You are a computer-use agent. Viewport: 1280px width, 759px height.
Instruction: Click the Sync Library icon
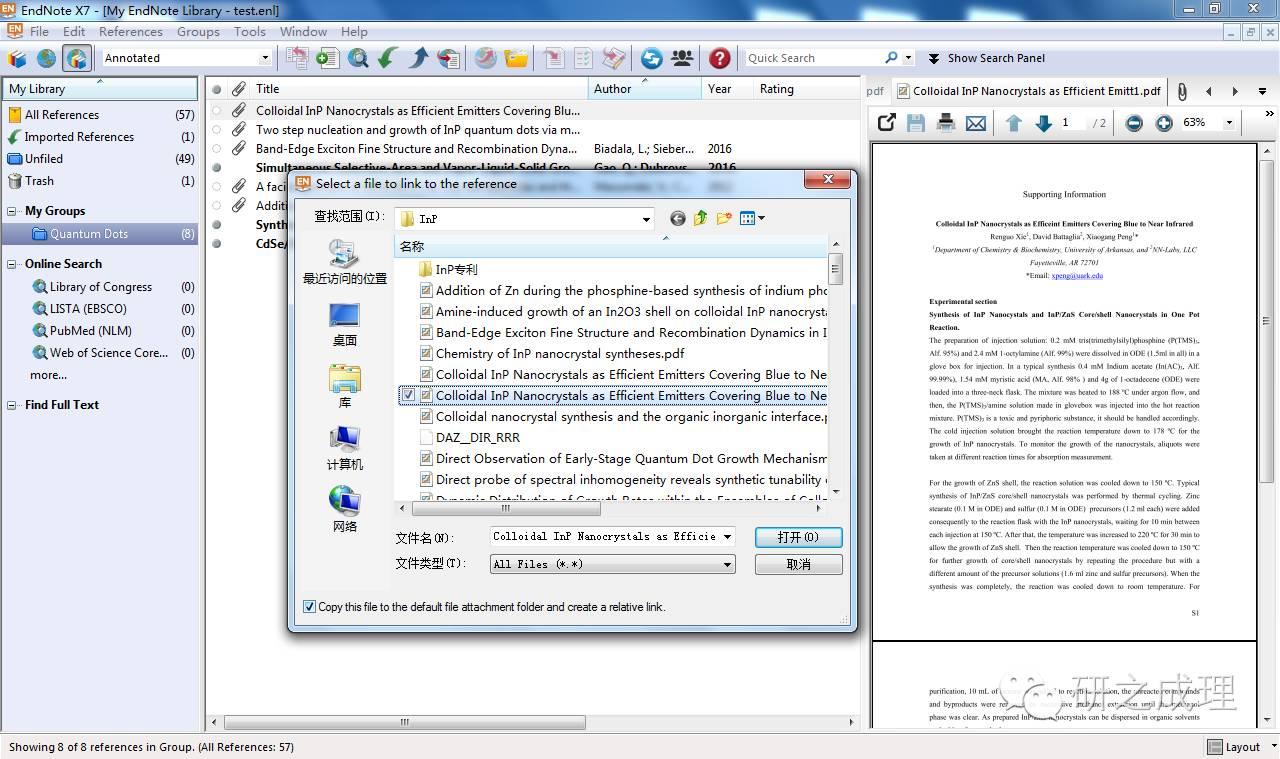pos(652,58)
